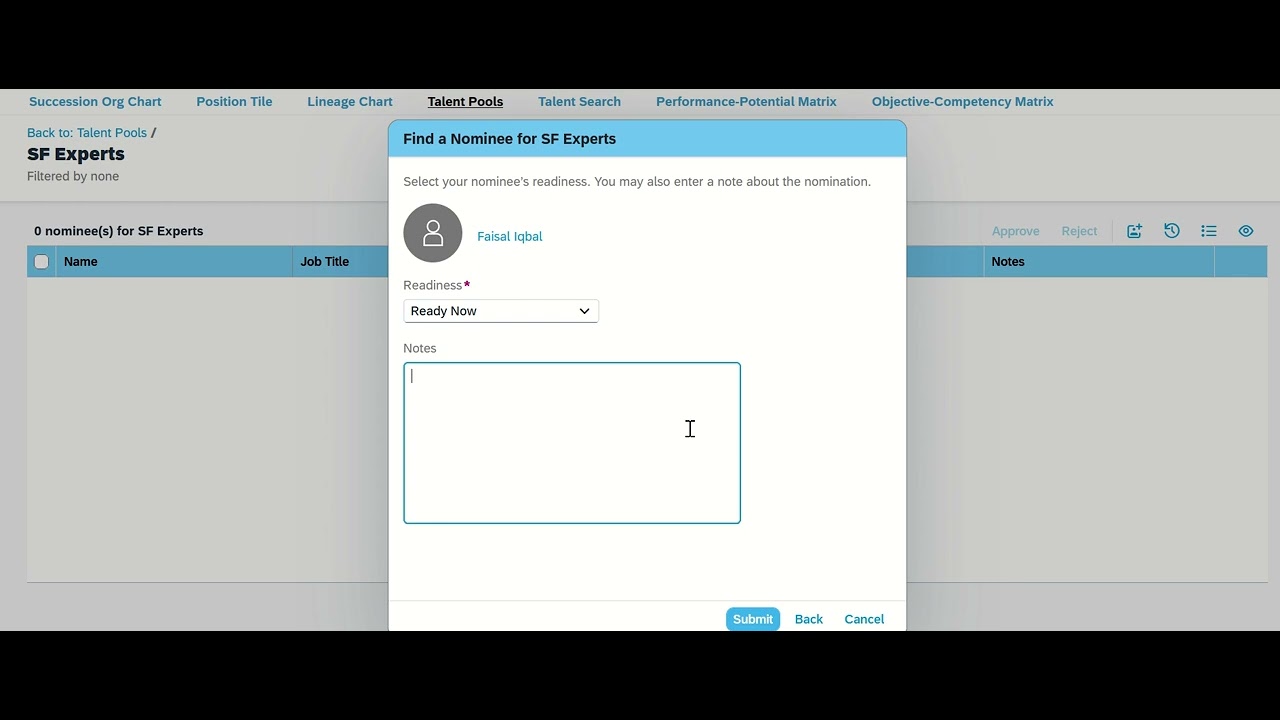Open the Objective-Competency Matrix tab

(962, 101)
